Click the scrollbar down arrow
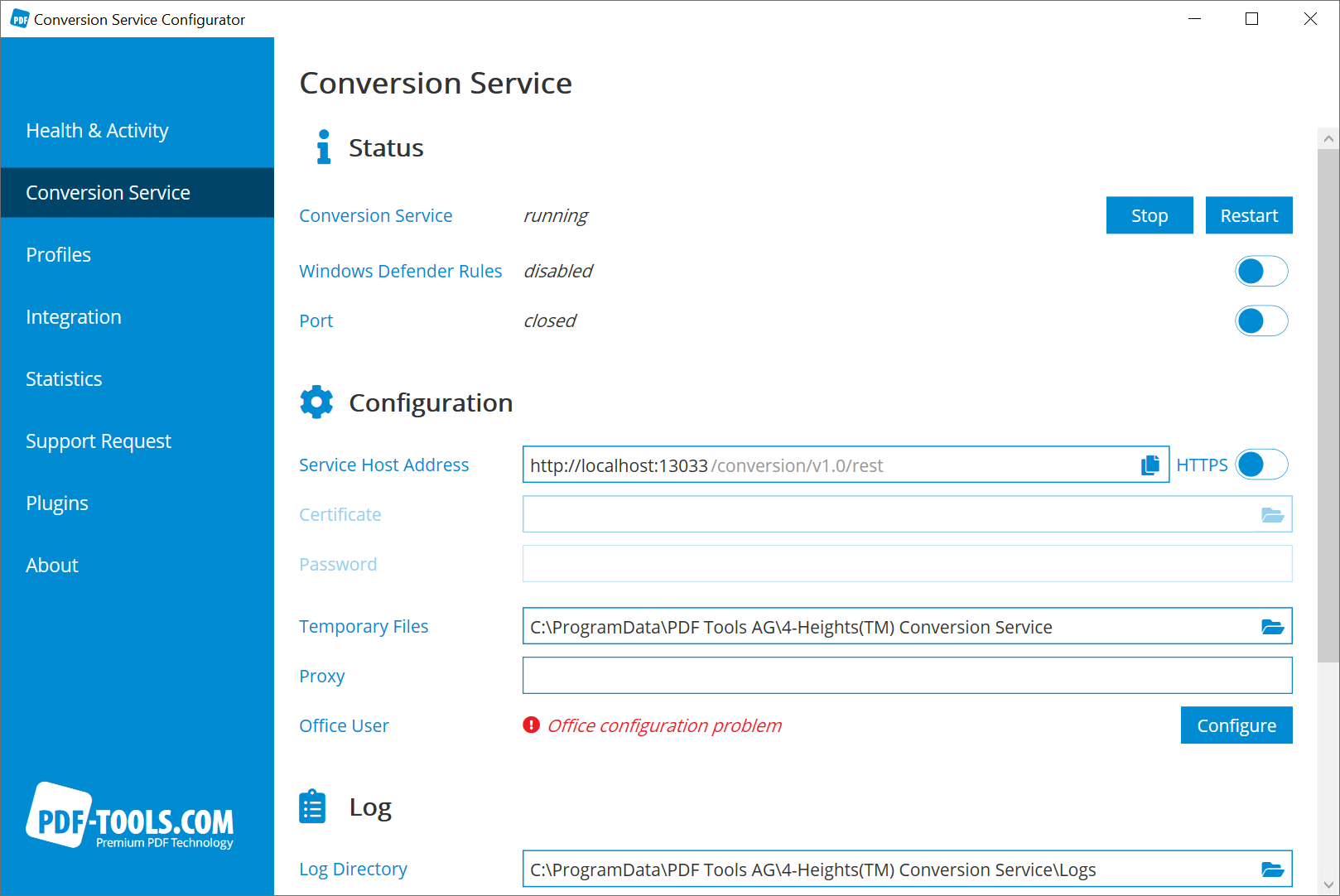 (x=1328, y=884)
